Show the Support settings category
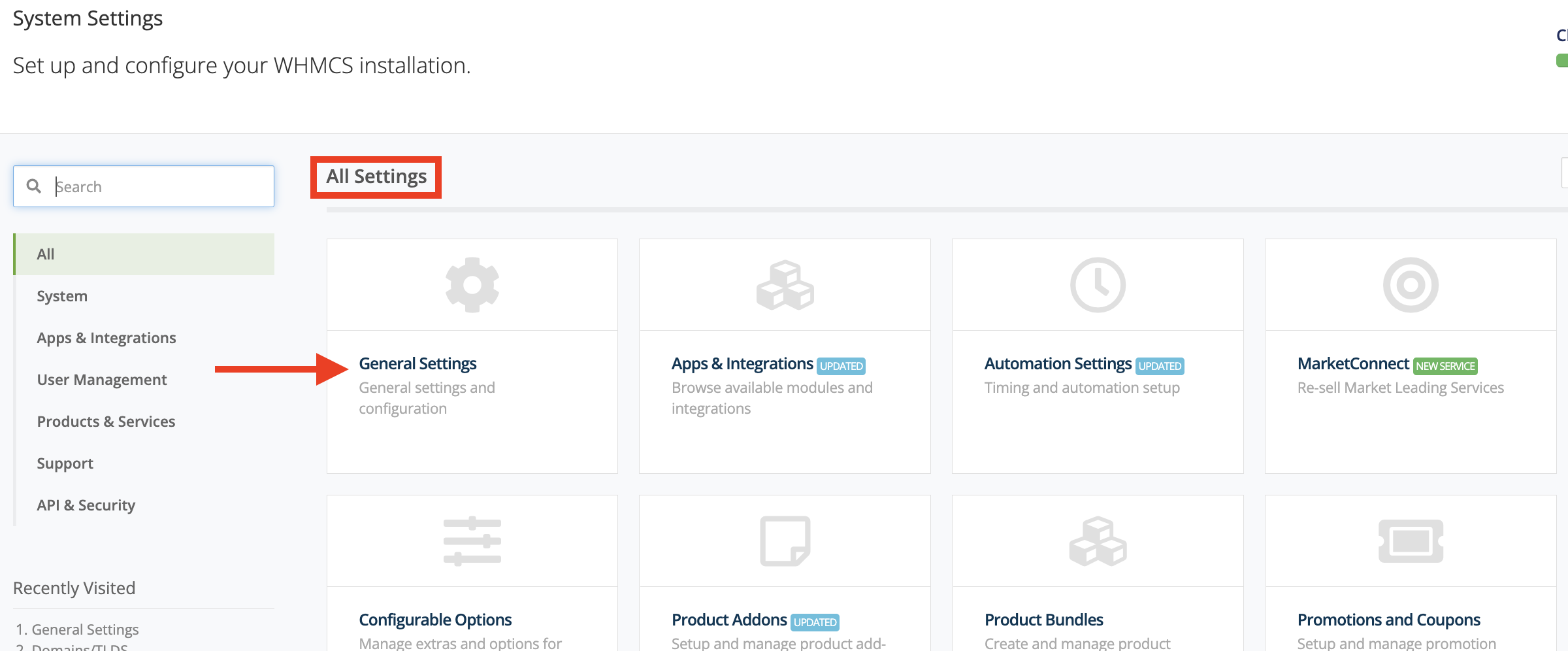Viewport: 1568px width, 651px height. pos(65,463)
